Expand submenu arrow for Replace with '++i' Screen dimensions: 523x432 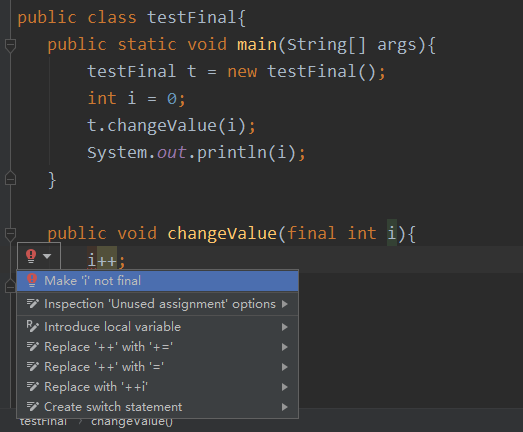[285, 387]
